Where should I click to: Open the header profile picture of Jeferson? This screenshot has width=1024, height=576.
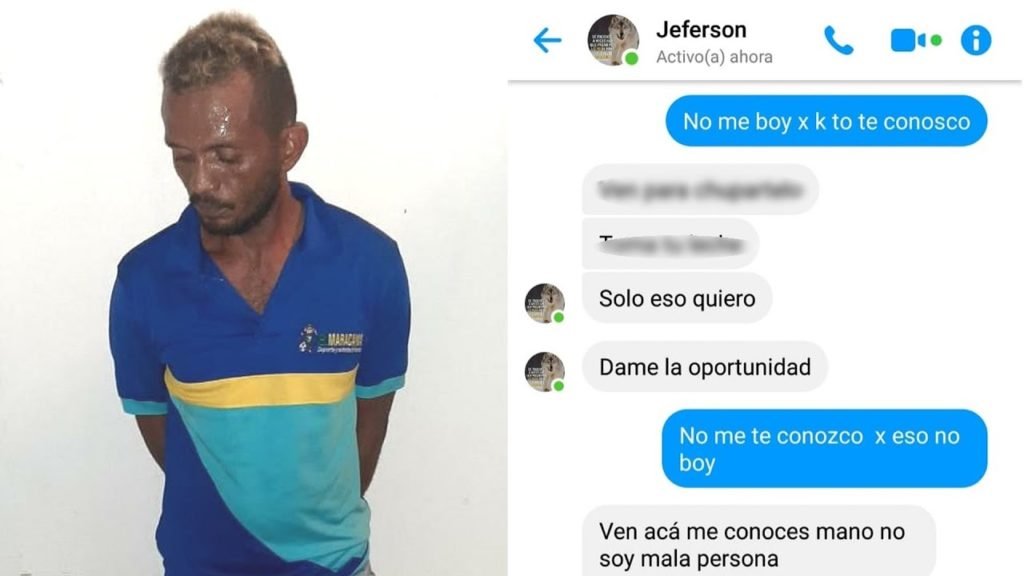click(x=613, y=40)
